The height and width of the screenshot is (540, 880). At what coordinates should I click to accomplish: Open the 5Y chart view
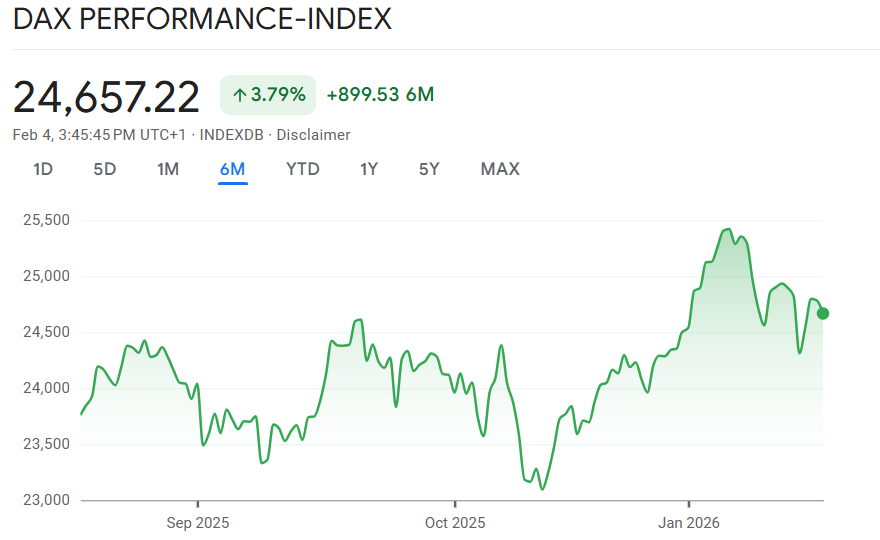[x=429, y=169]
